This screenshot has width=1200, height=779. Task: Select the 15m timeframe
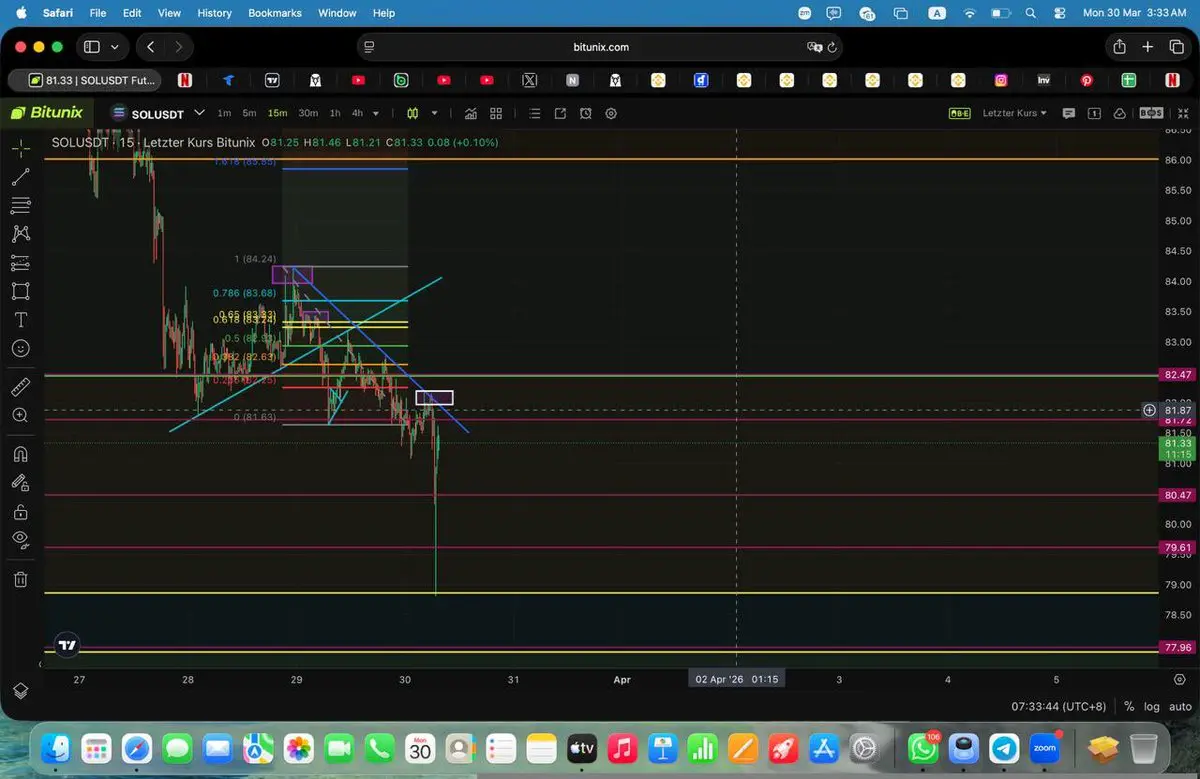pos(277,113)
